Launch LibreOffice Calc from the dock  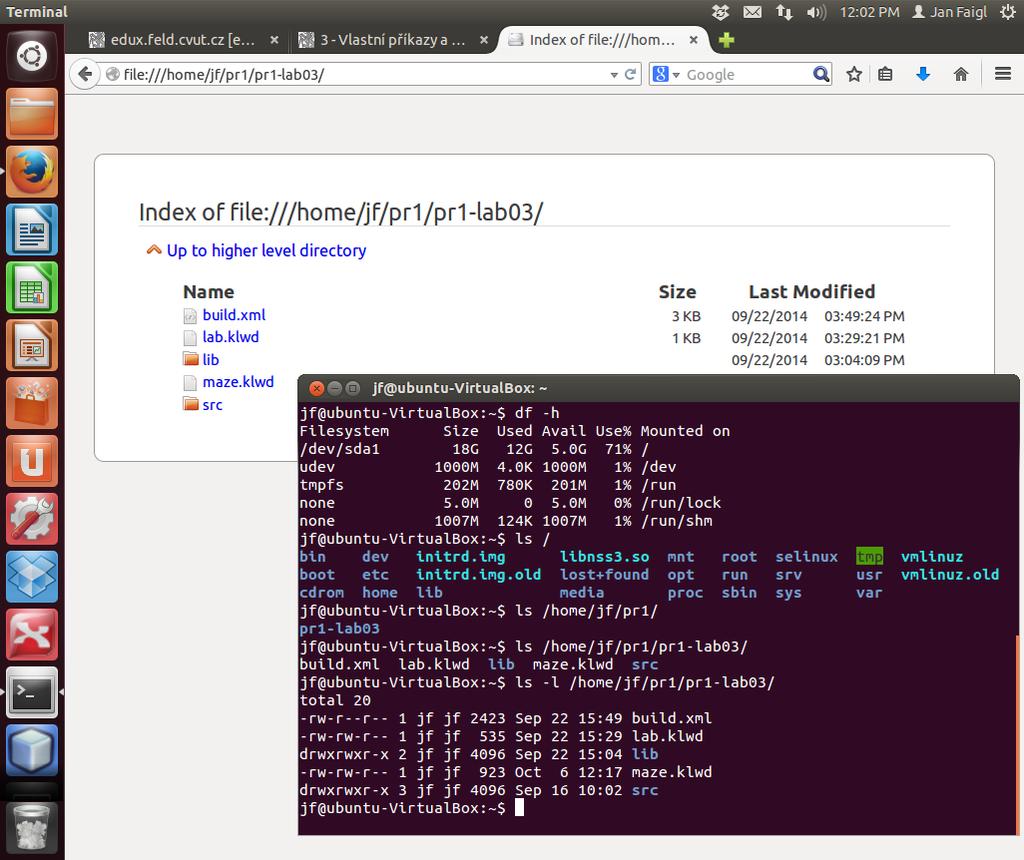pyautogui.click(x=31, y=287)
